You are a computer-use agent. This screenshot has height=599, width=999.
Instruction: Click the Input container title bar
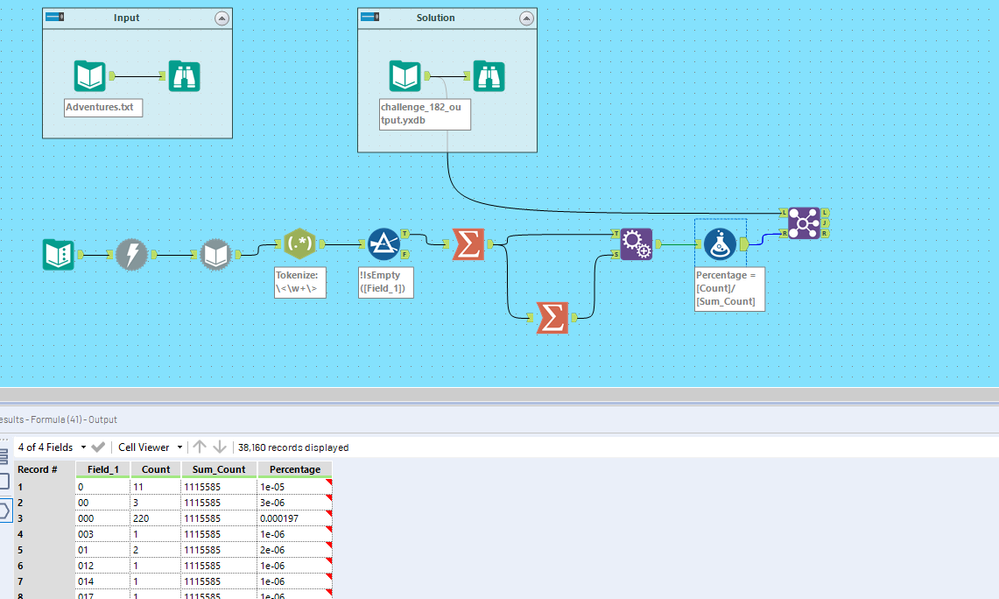pyautogui.click(x=137, y=18)
